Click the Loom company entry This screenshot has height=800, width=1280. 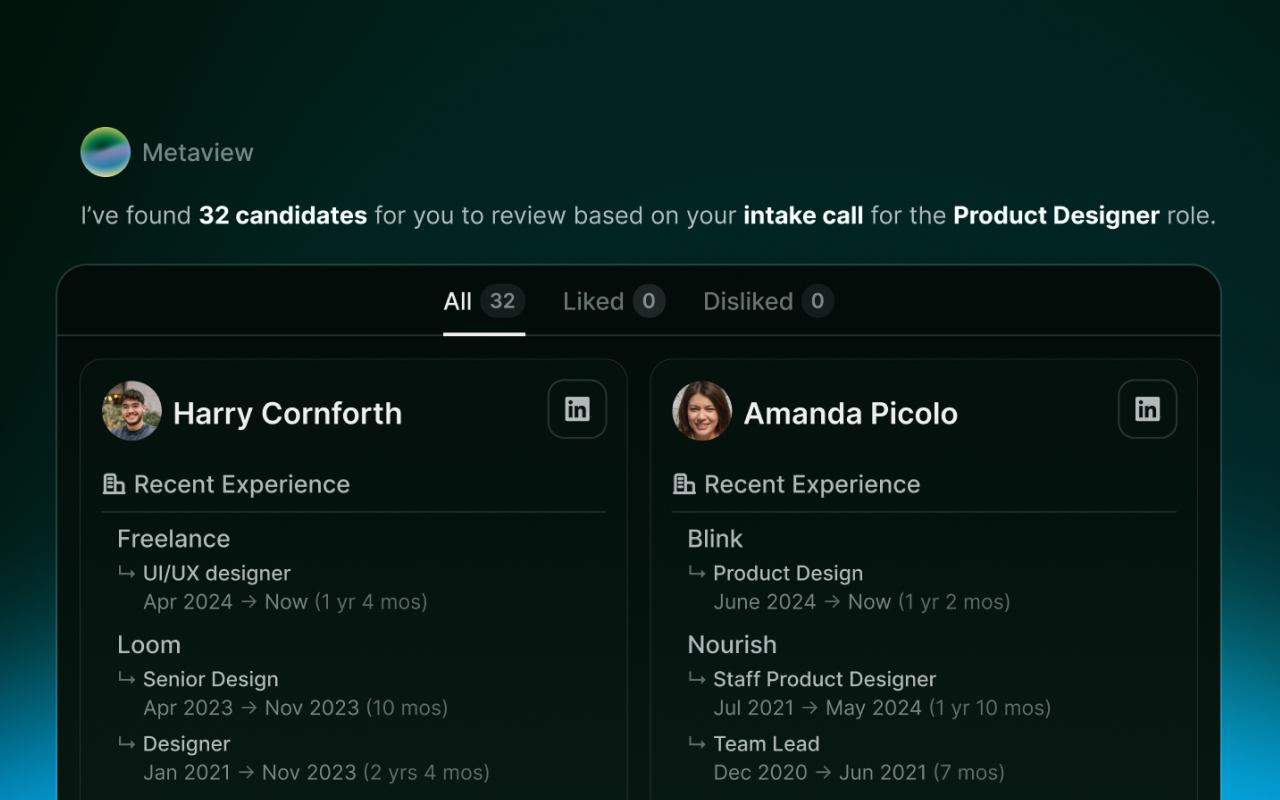[149, 645]
